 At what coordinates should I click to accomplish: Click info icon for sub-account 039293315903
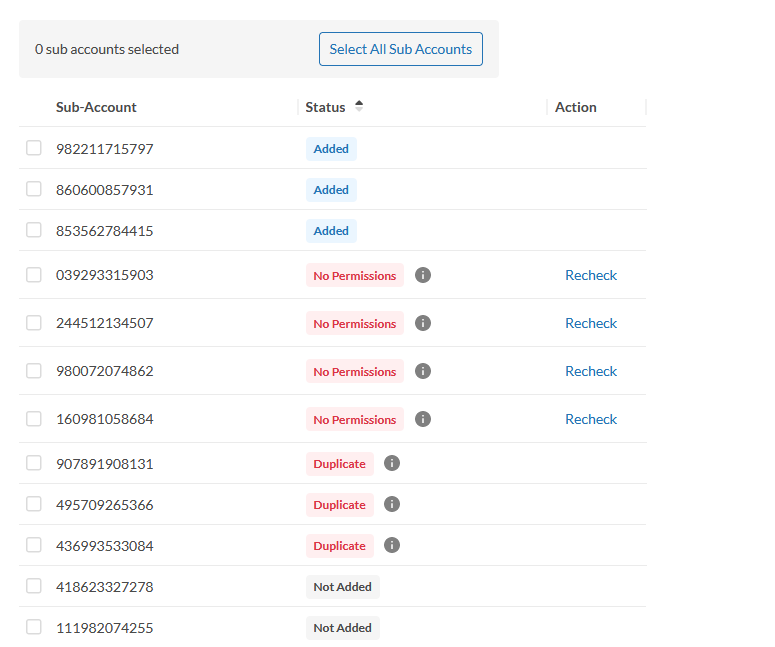(423, 275)
